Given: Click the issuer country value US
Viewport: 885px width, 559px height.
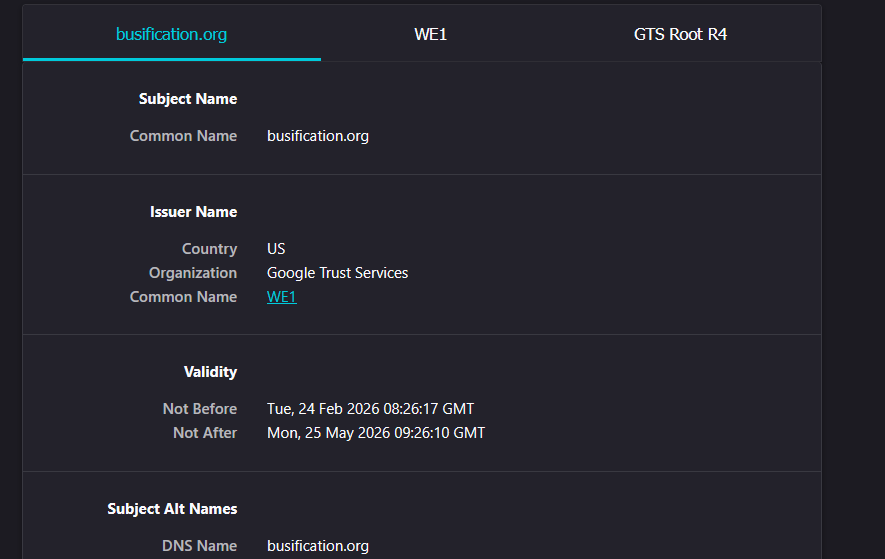Looking at the screenshot, I should pyautogui.click(x=276, y=249).
